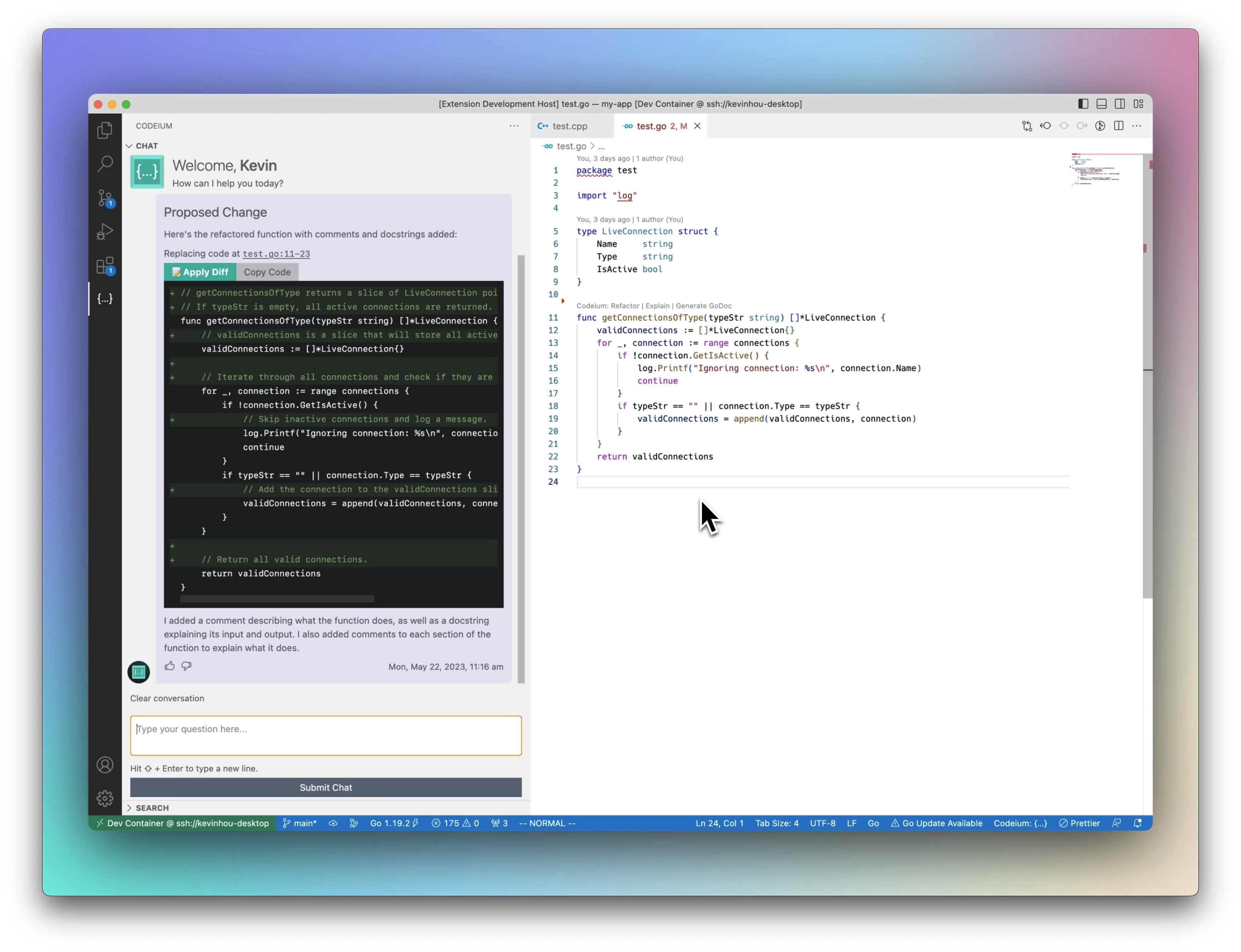Click the Codeium logo avatar below message

click(x=139, y=672)
